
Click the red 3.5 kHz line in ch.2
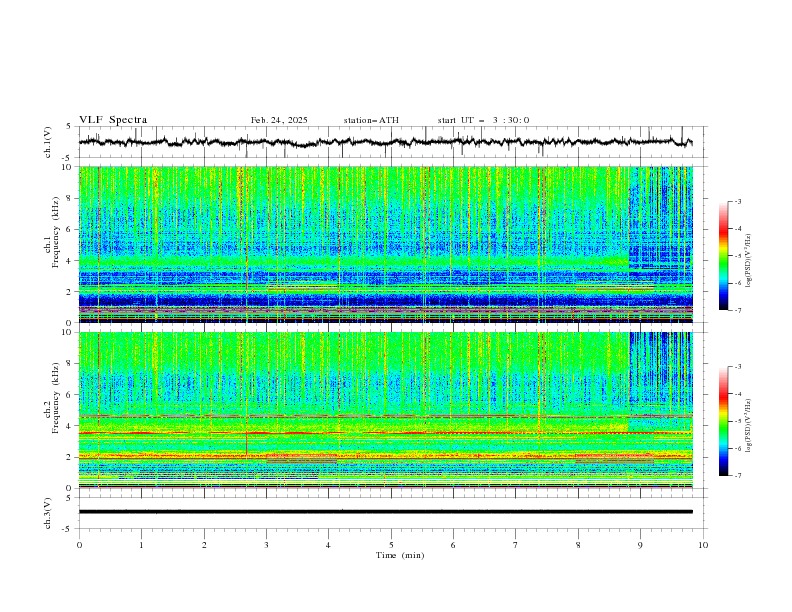[386, 433]
